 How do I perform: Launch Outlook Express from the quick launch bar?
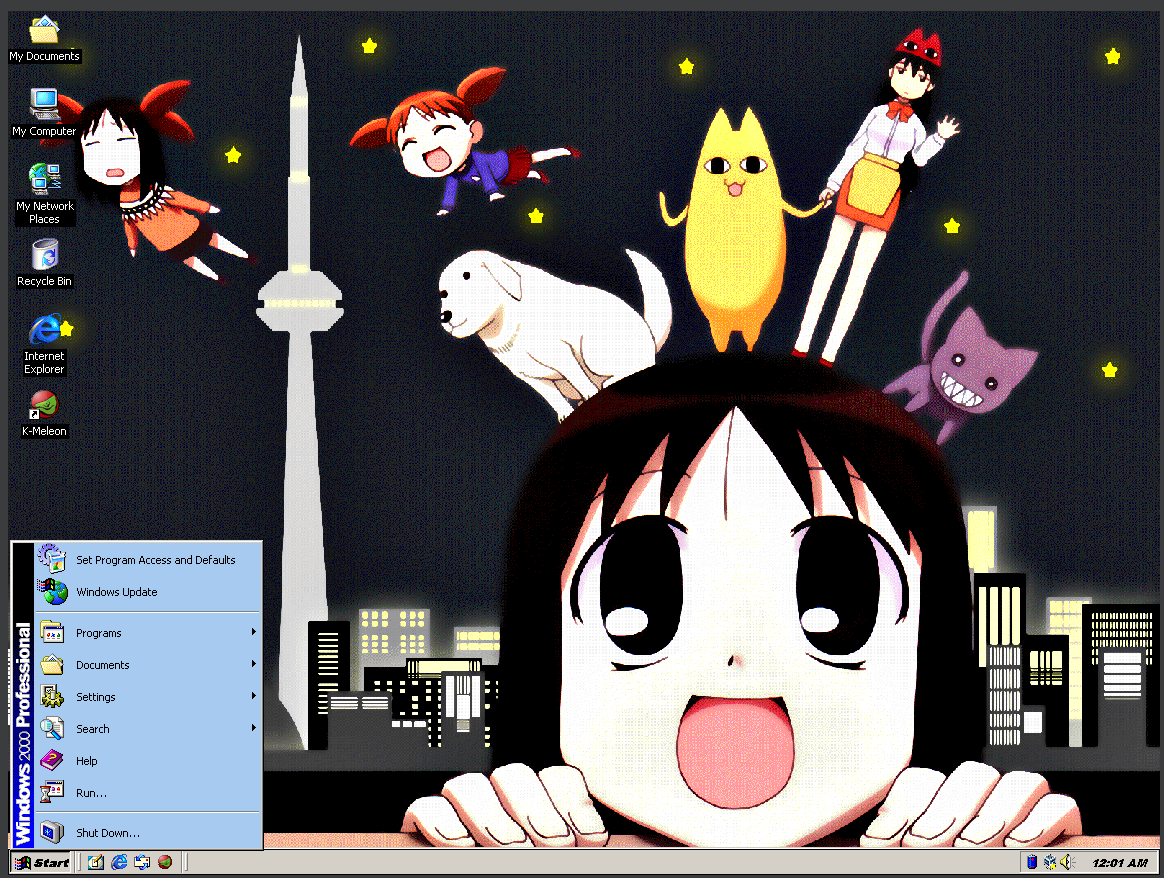tap(142, 862)
